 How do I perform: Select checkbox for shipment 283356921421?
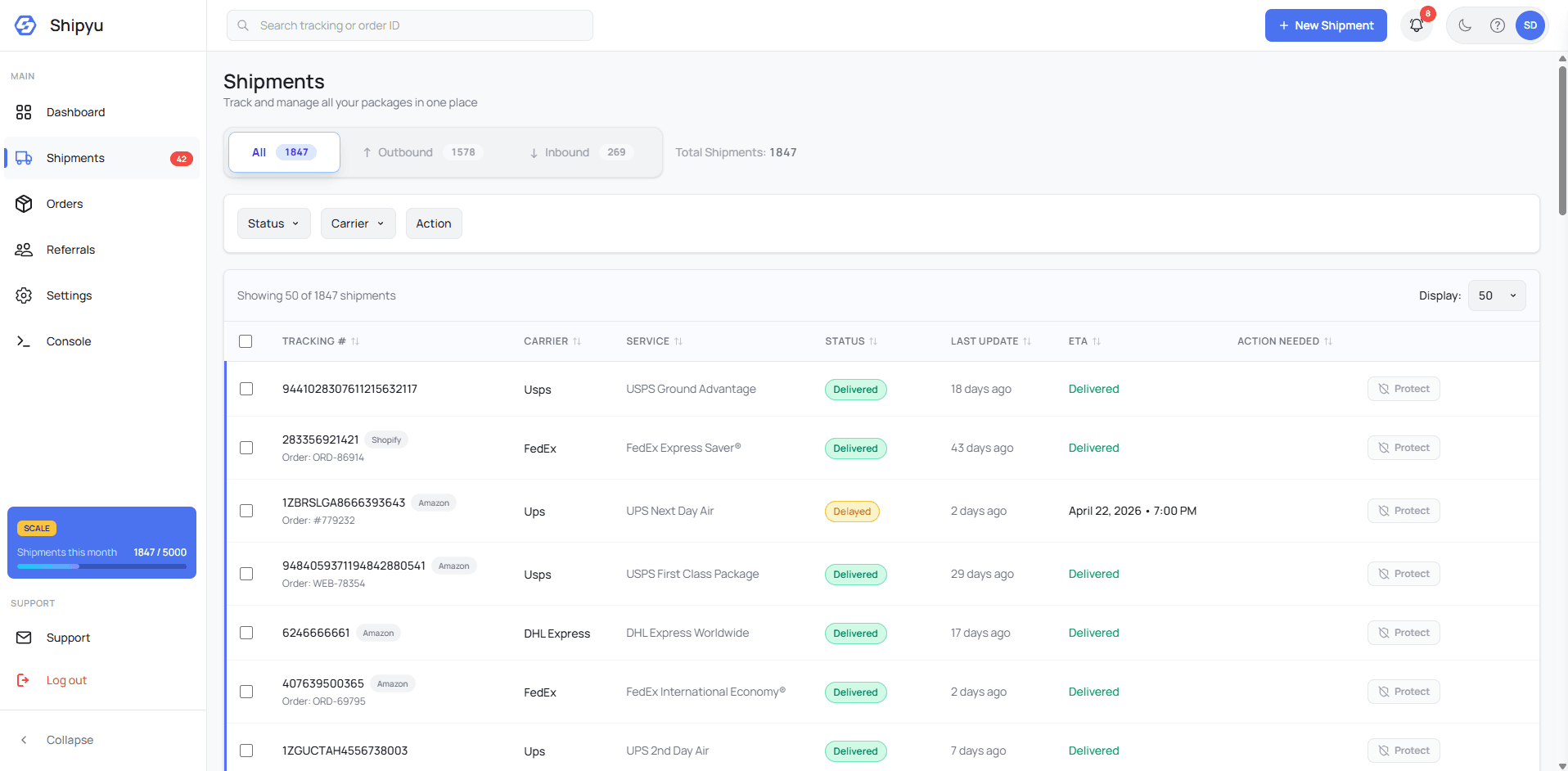coord(246,448)
